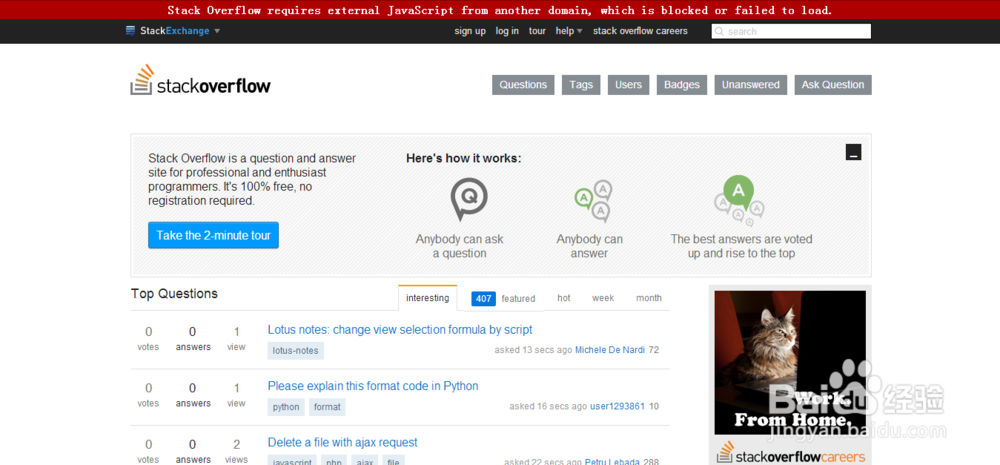This screenshot has height=465, width=1000.
Task: Open Michele De Nardi's user profile
Action: click(x=610, y=350)
